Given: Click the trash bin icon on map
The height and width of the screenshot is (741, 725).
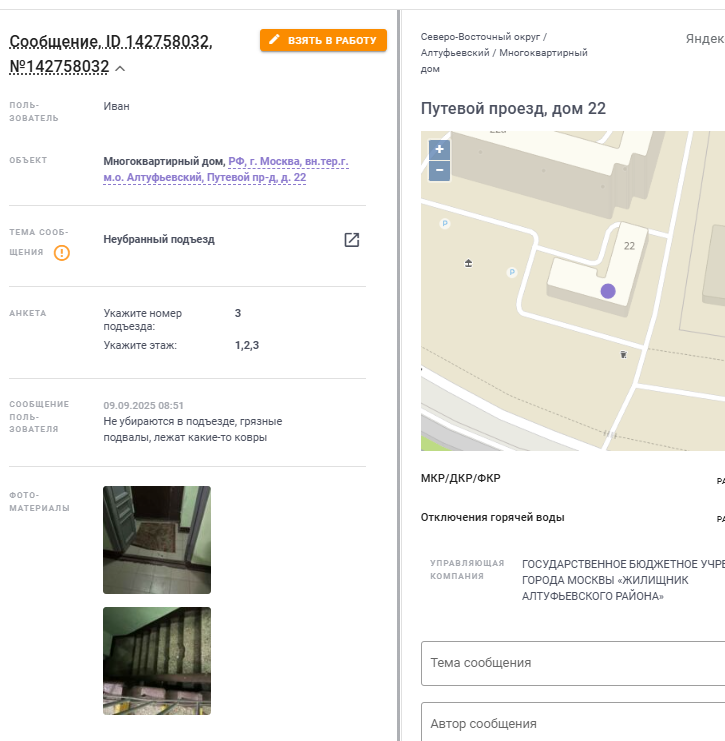Looking at the screenshot, I should point(623,354).
